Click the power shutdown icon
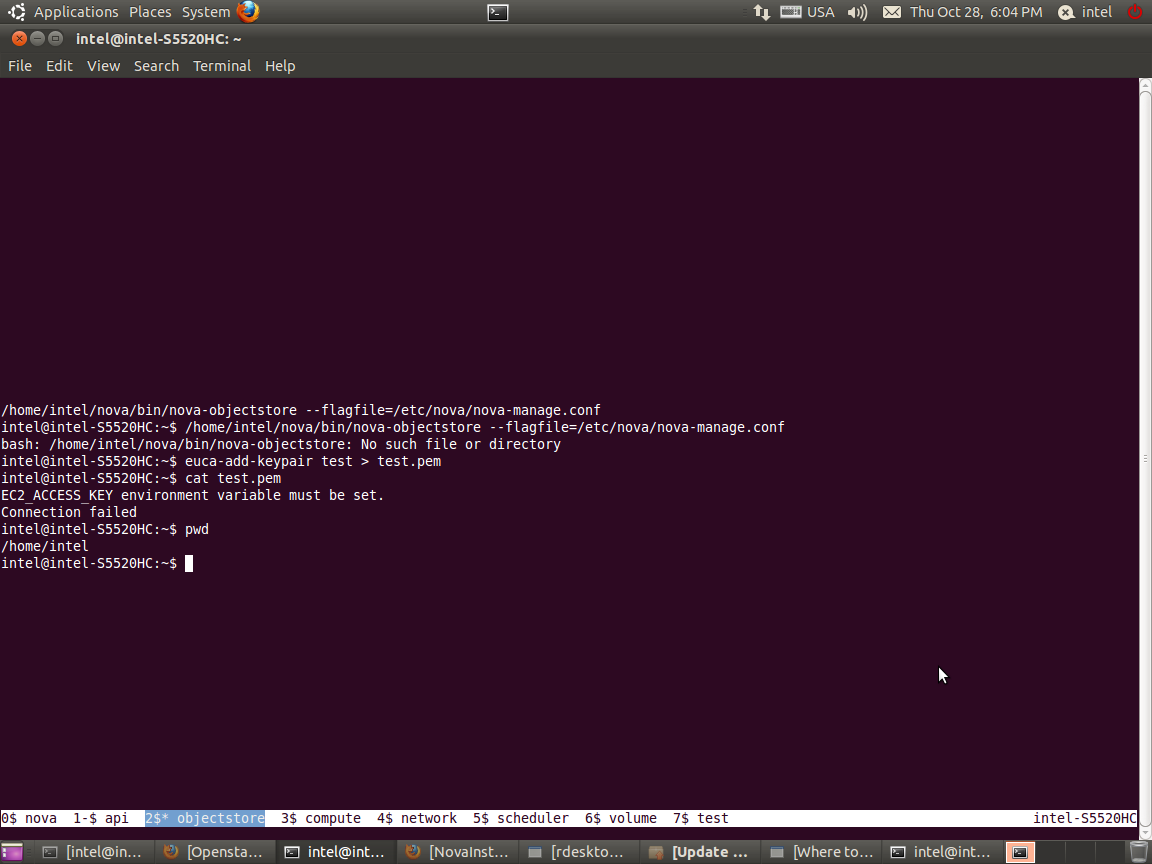Viewport: 1152px width, 864px height. pos(1136,12)
